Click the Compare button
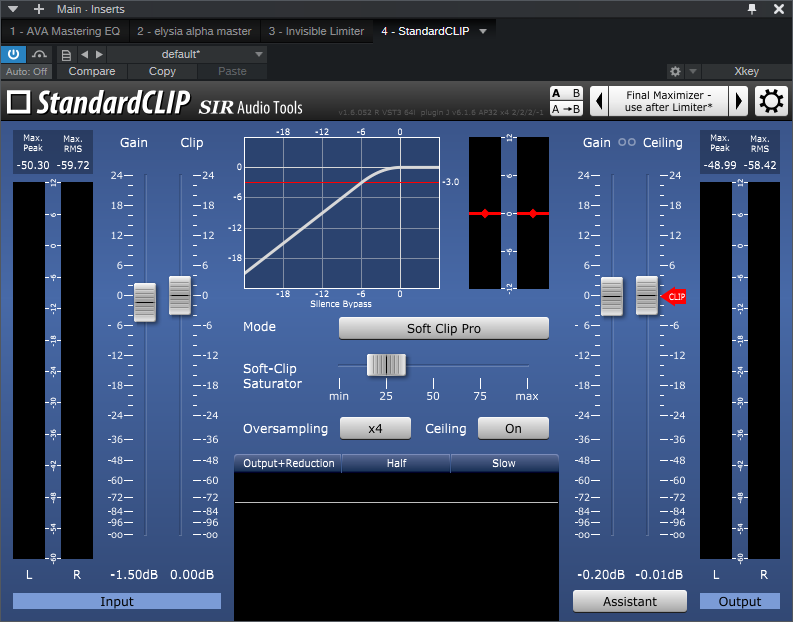The height and width of the screenshot is (622, 793). [92, 71]
